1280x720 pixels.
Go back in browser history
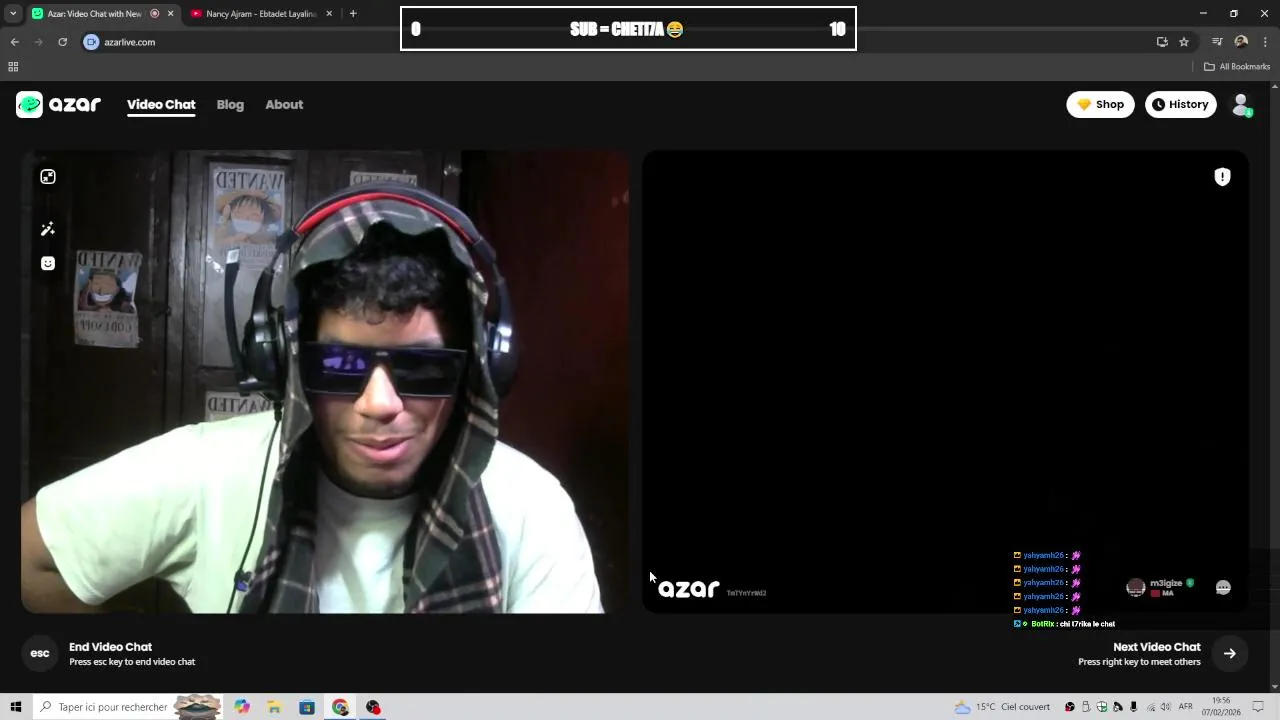tap(14, 42)
